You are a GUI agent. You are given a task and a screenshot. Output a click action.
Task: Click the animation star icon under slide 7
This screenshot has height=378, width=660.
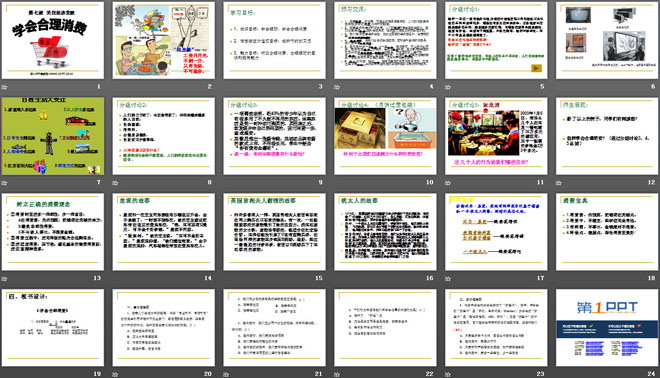[5, 183]
